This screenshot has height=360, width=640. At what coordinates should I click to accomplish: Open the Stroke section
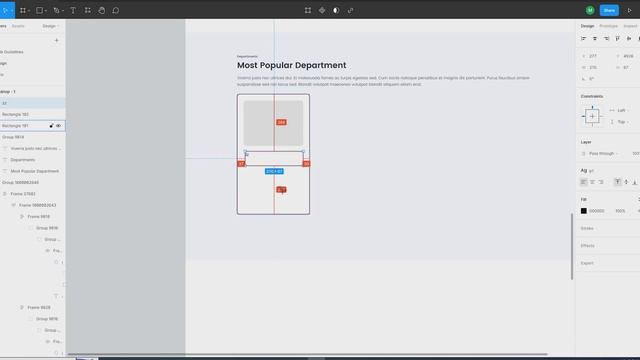tap(587, 228)
